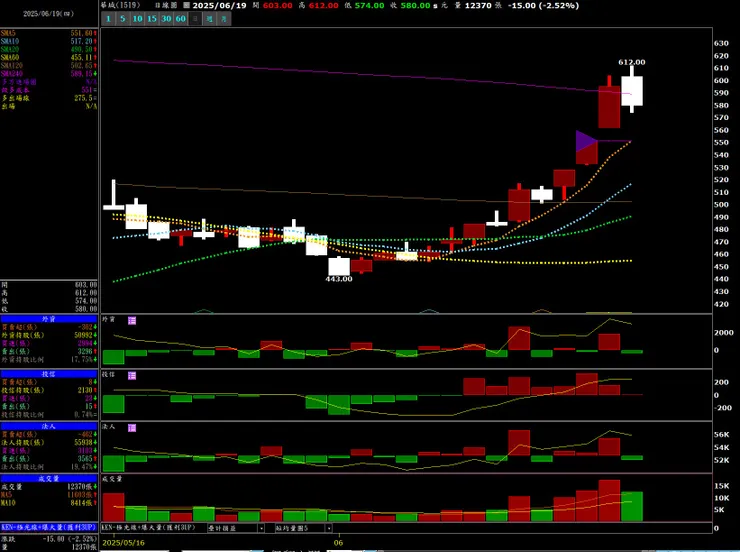Select the 1-minute interval button
Screen dimensions: 740x552
point(108,19)
